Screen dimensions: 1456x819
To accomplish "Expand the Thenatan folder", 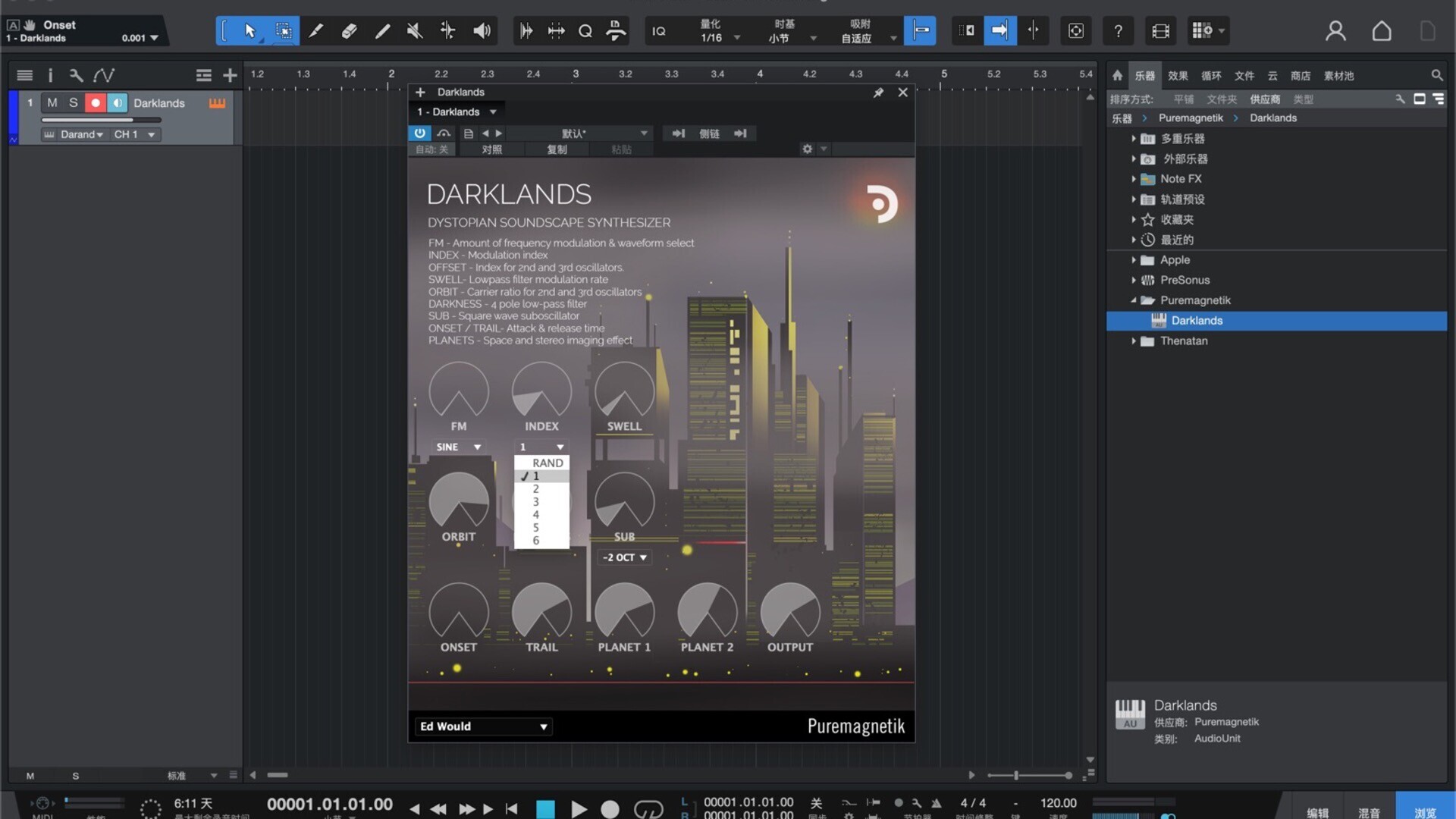I will (1134, 341).
